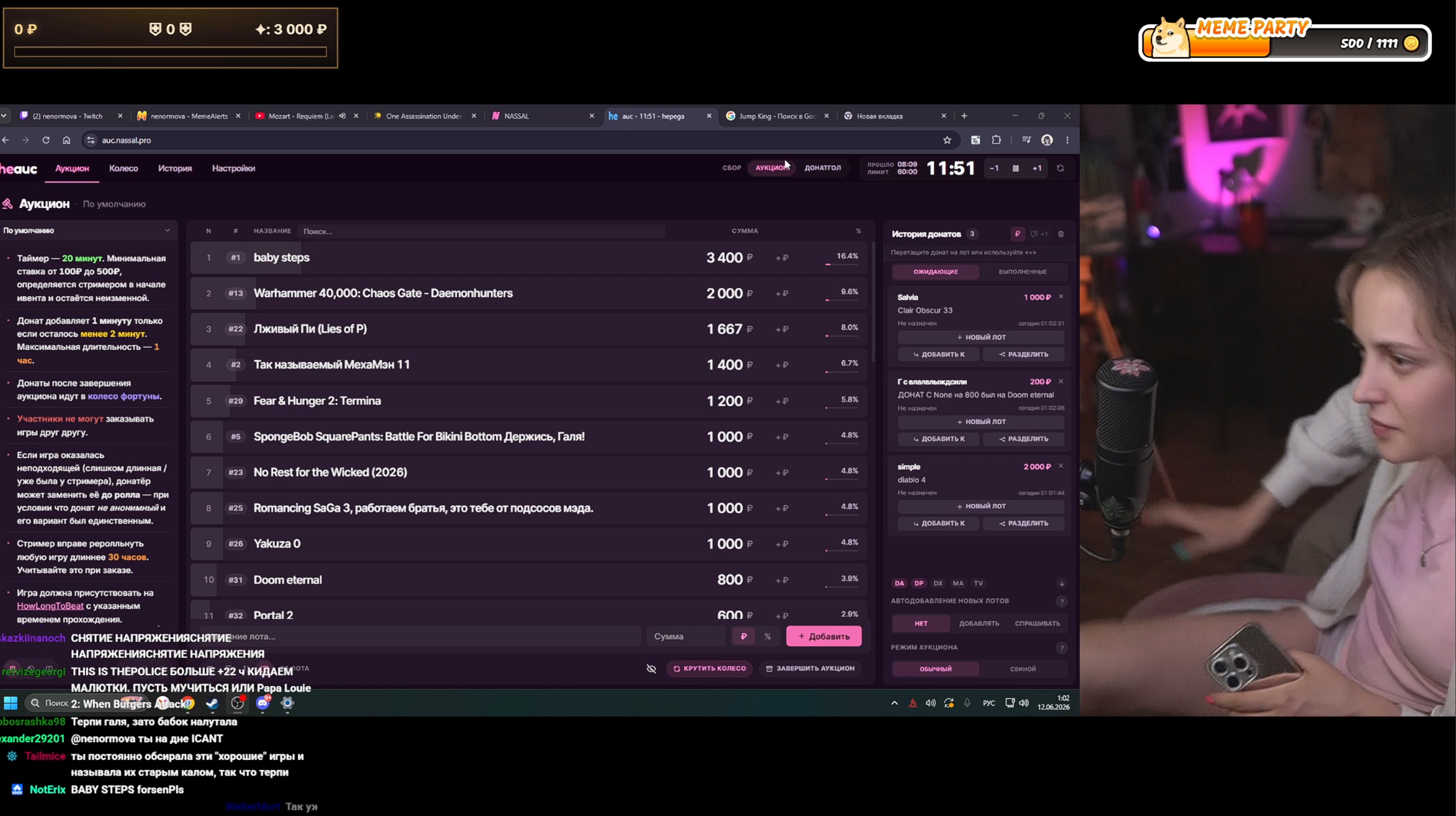Click РАЗДЕЛИТЬ on the Doom eternal 200 ₽ donation
Screen dimensions: 1456x816
1024,439
